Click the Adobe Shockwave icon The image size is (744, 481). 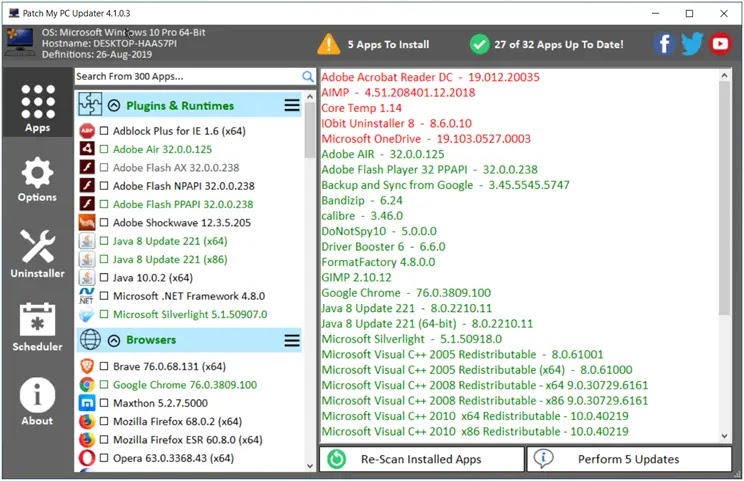tap(87, 222)
